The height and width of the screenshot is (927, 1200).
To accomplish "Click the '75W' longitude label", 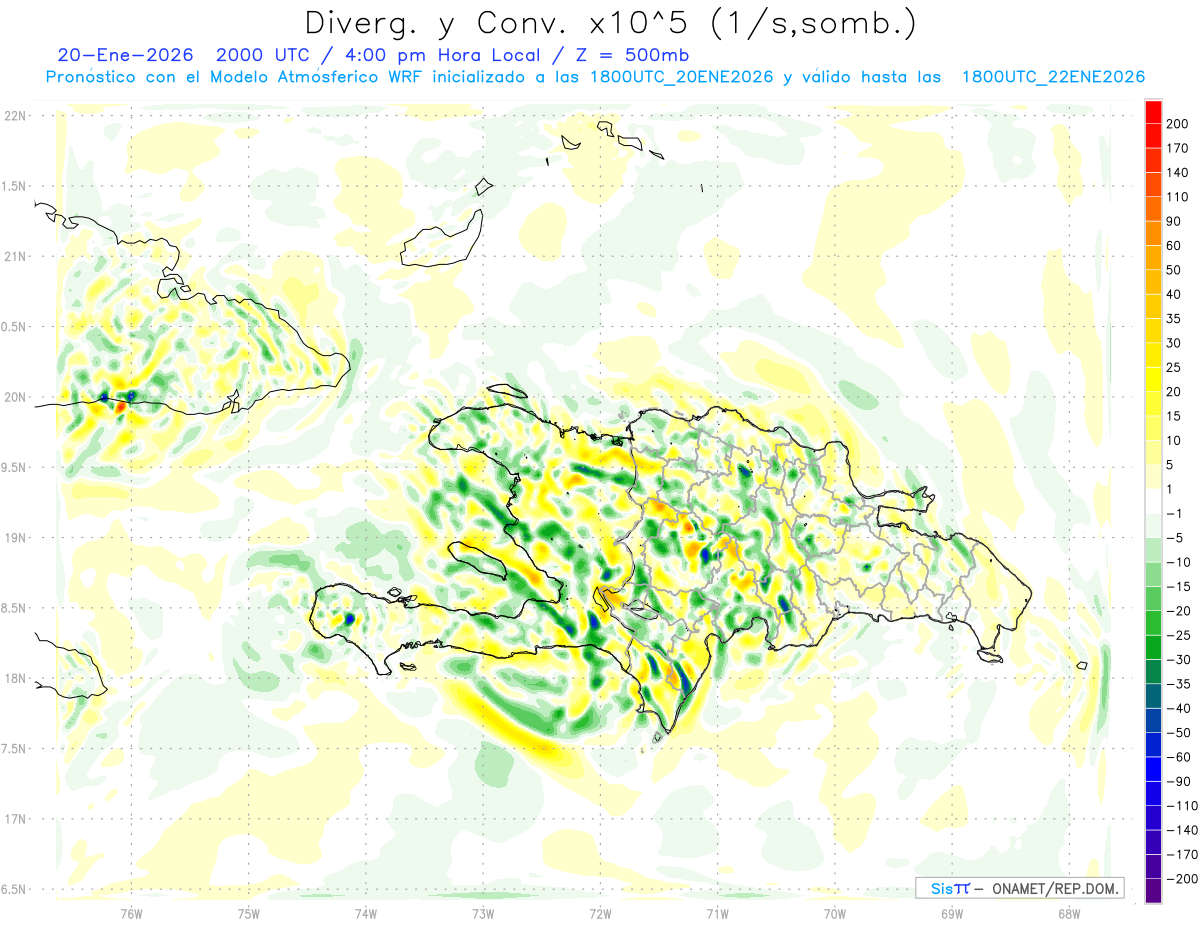I will pyautogui.click(x=249, y=913).
